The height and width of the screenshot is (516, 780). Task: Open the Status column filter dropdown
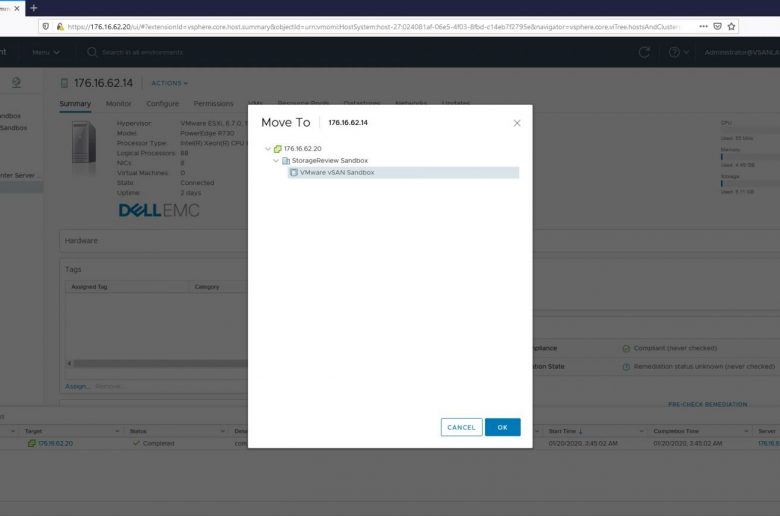(x=222, y=431)
